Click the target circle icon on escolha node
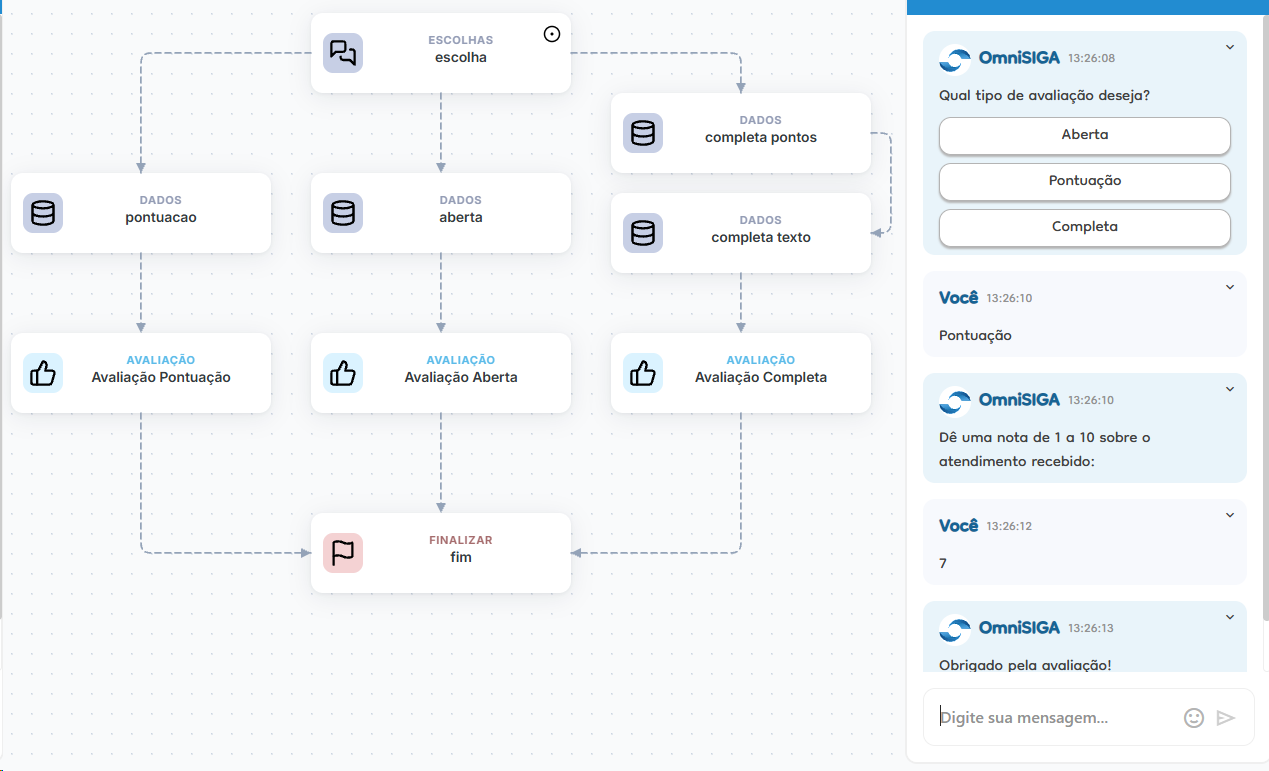 click(552, 34)
